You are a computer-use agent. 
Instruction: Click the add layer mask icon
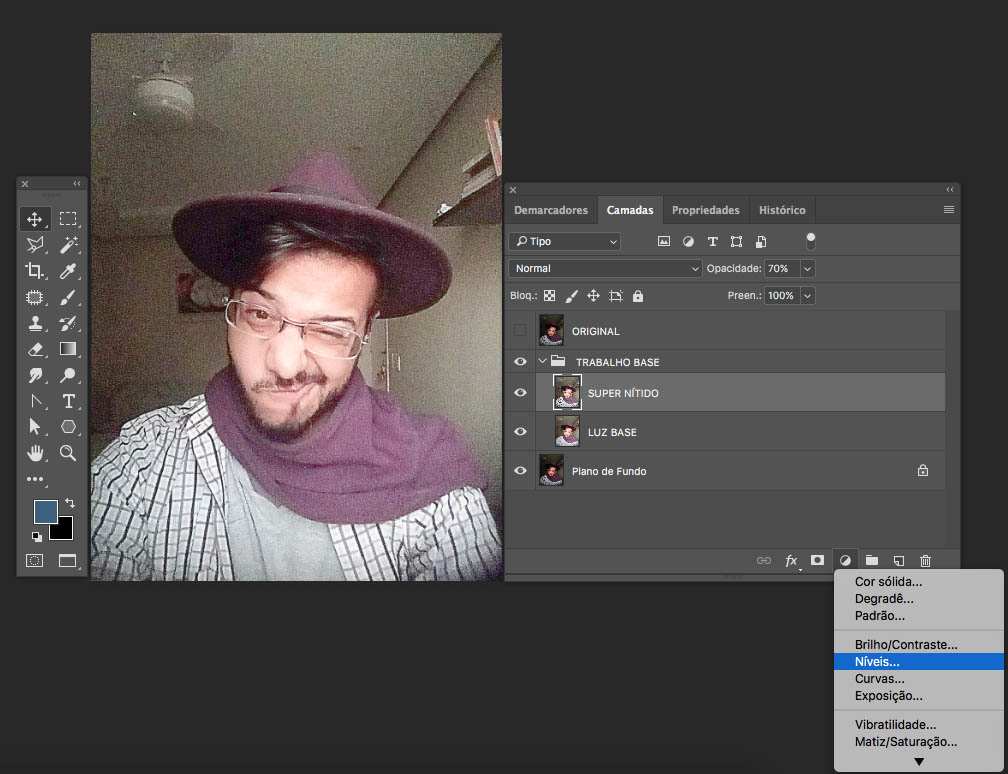(817, 561)
